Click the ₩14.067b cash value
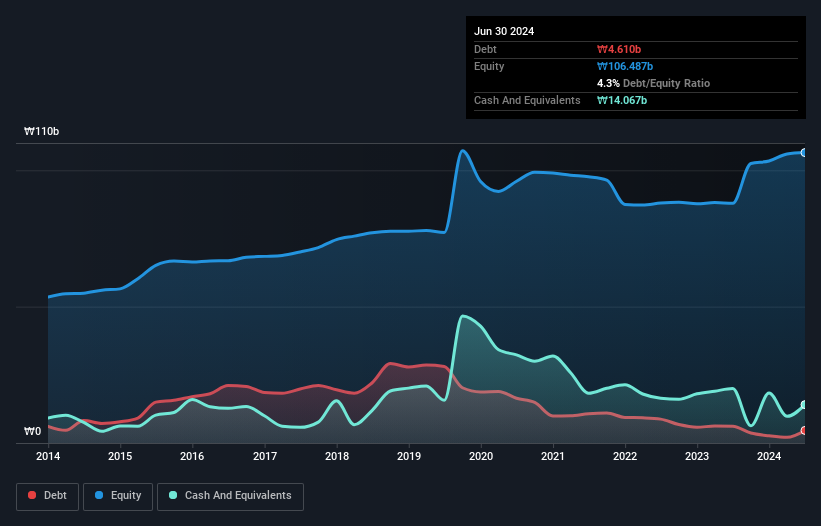The height and width of the screenshot is (526, 821). tap(622, 100)
